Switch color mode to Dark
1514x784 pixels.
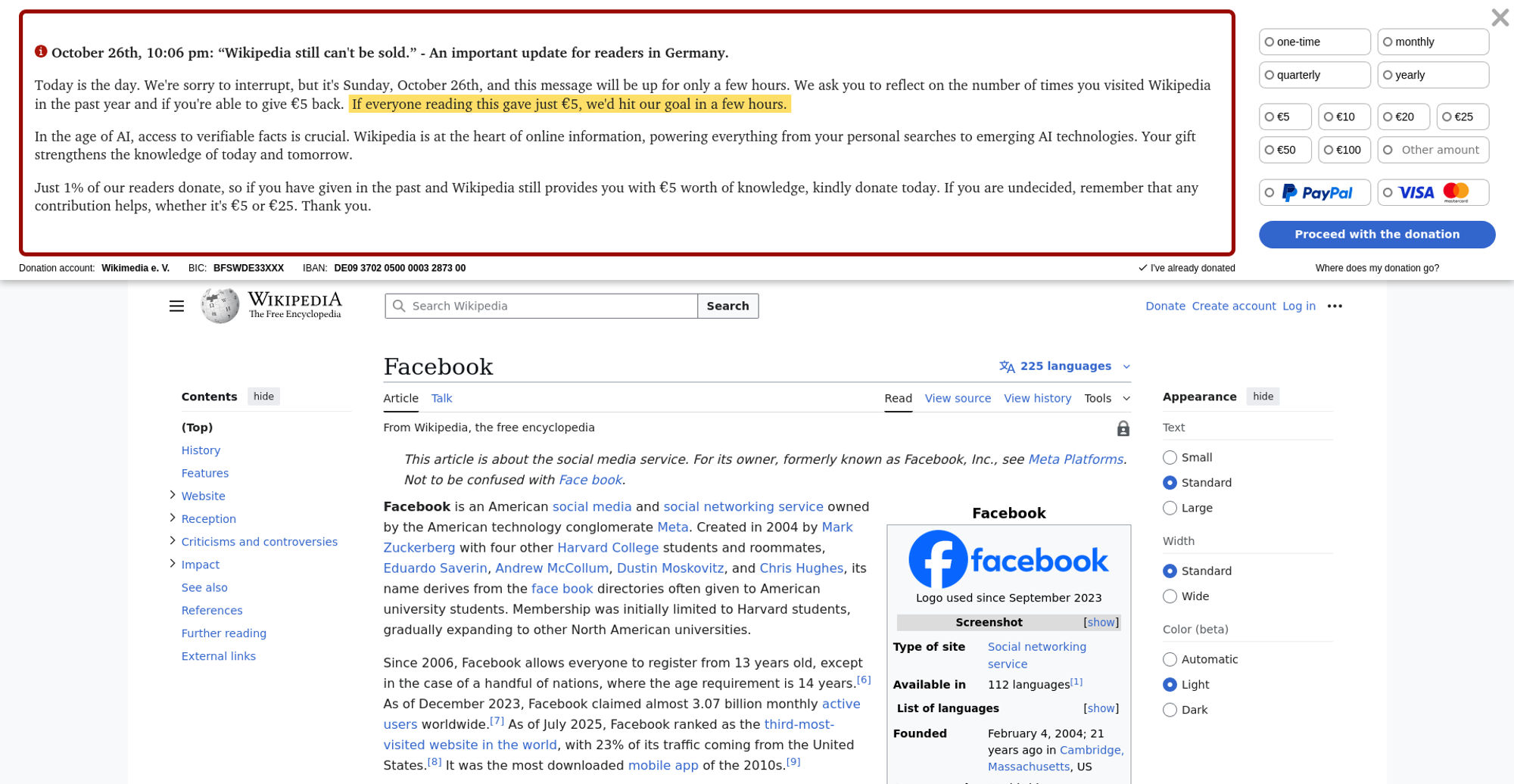tap(1170, 710)
